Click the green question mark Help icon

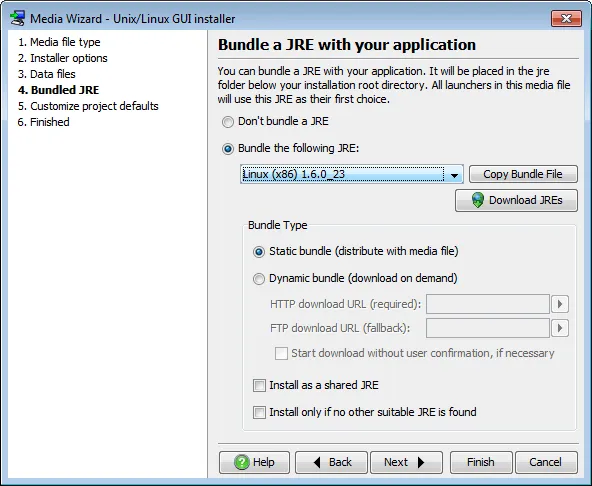pyautogui.click(x=242, y=462)
